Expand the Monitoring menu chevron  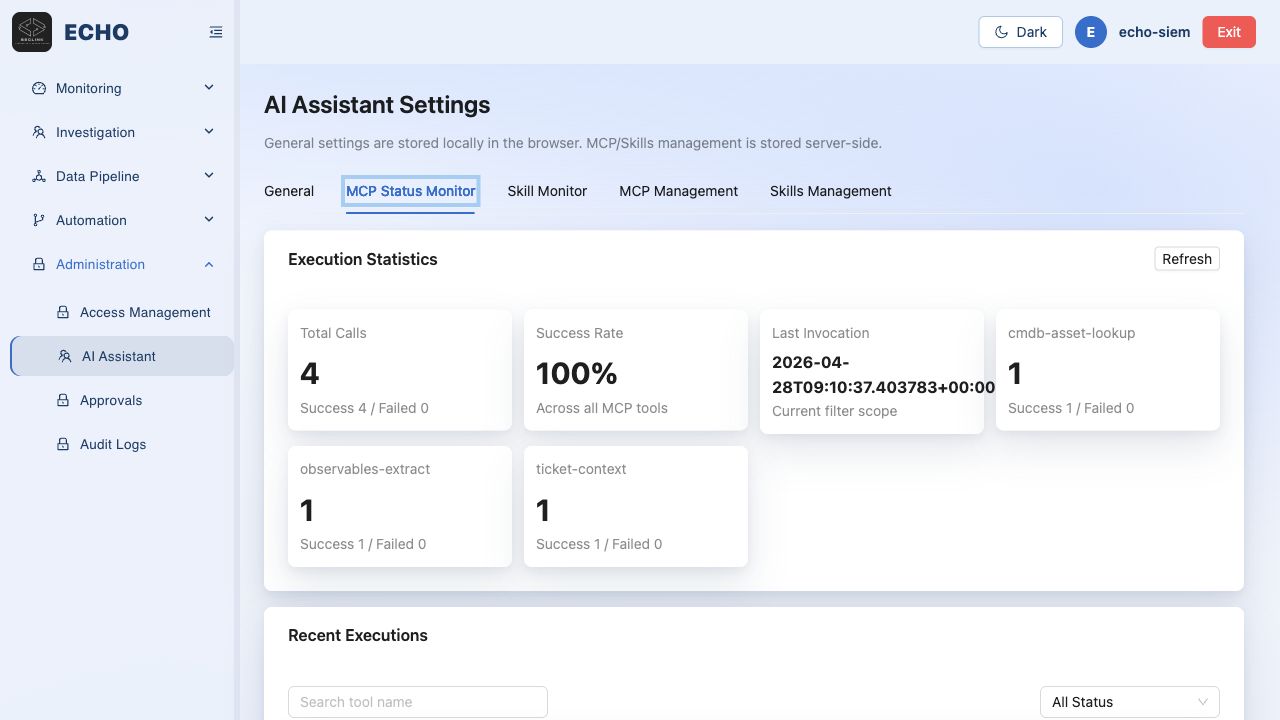pyautogui.click(x=209, y=88)
